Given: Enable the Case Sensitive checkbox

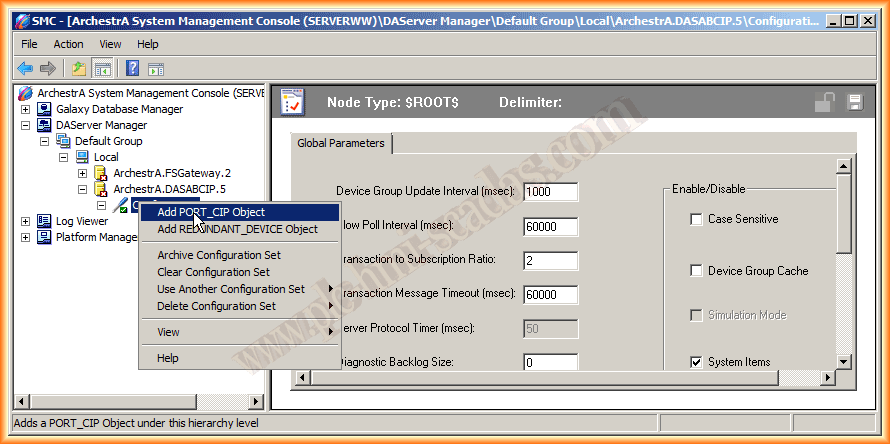Looking at the screenshot, I should pos(696,219).
